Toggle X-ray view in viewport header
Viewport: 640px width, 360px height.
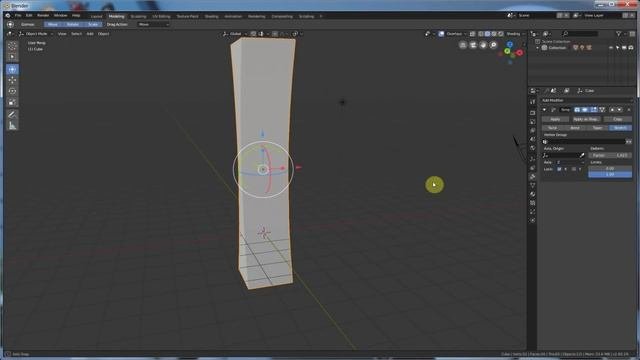pos(473,34)
